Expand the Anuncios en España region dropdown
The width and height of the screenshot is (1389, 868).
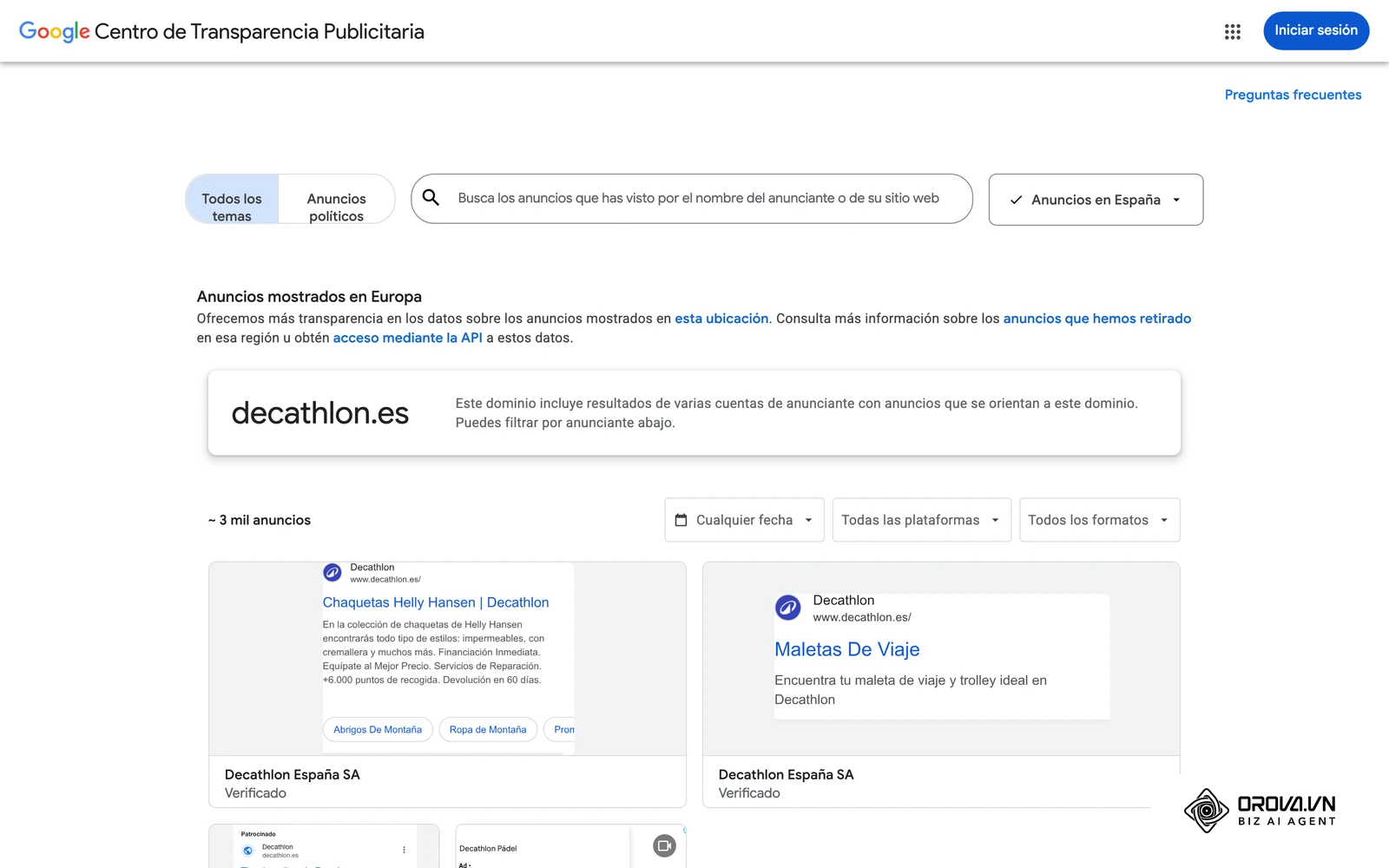pos(1096,200)
